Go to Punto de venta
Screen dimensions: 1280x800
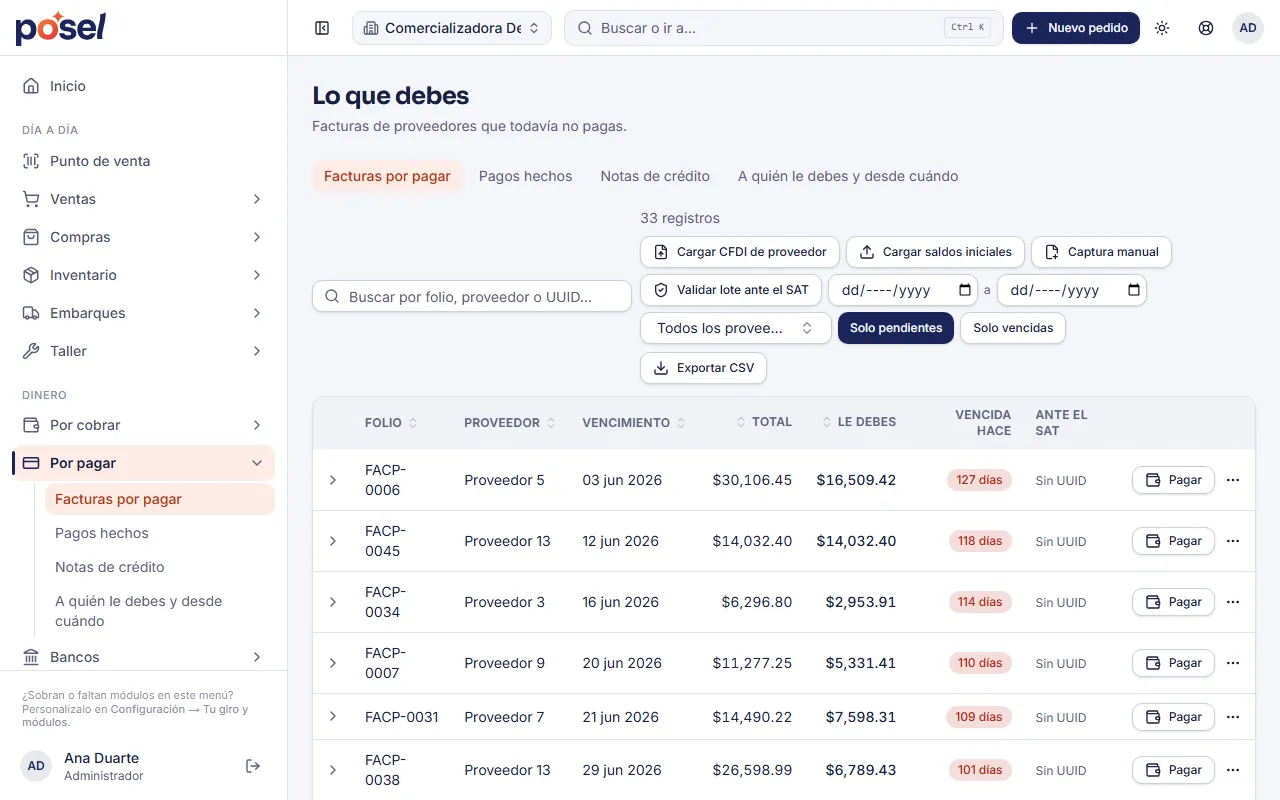143,161
